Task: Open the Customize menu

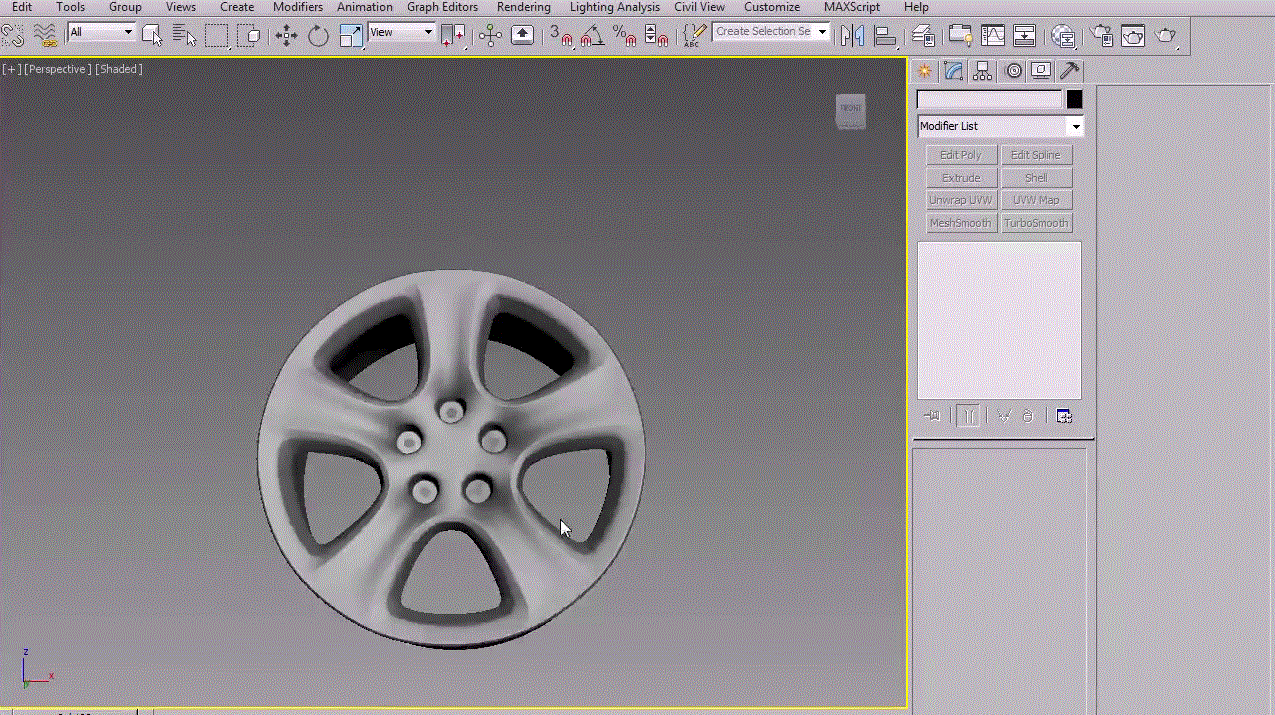Action: coord(772,7)
